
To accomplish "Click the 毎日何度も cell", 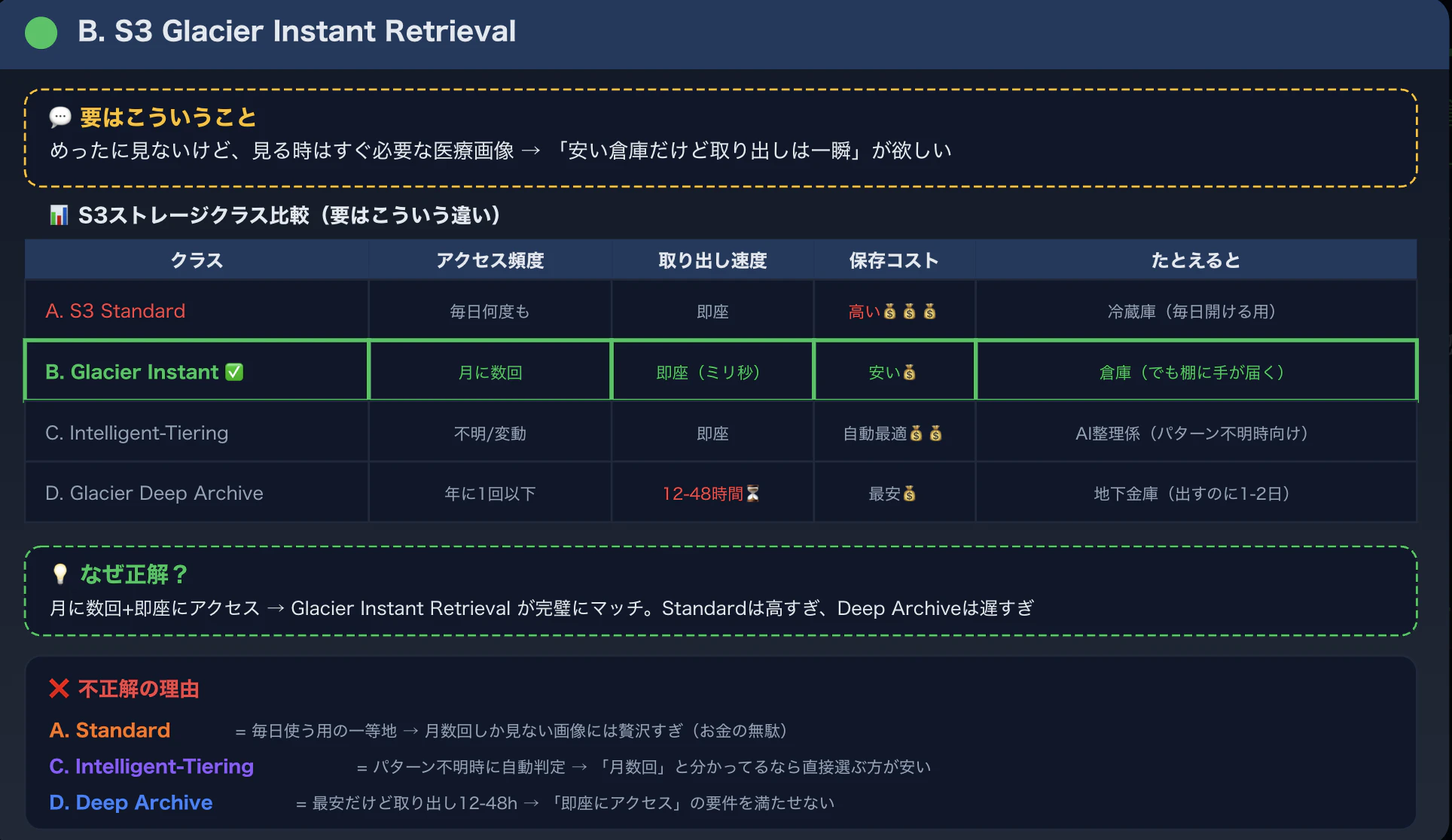I will tap(490, 311).
